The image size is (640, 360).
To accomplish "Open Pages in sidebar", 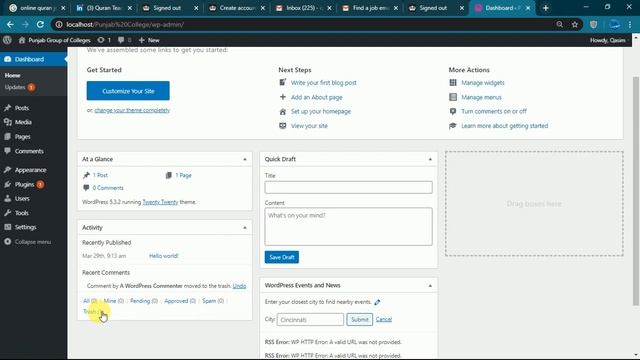I will [33, 137].
